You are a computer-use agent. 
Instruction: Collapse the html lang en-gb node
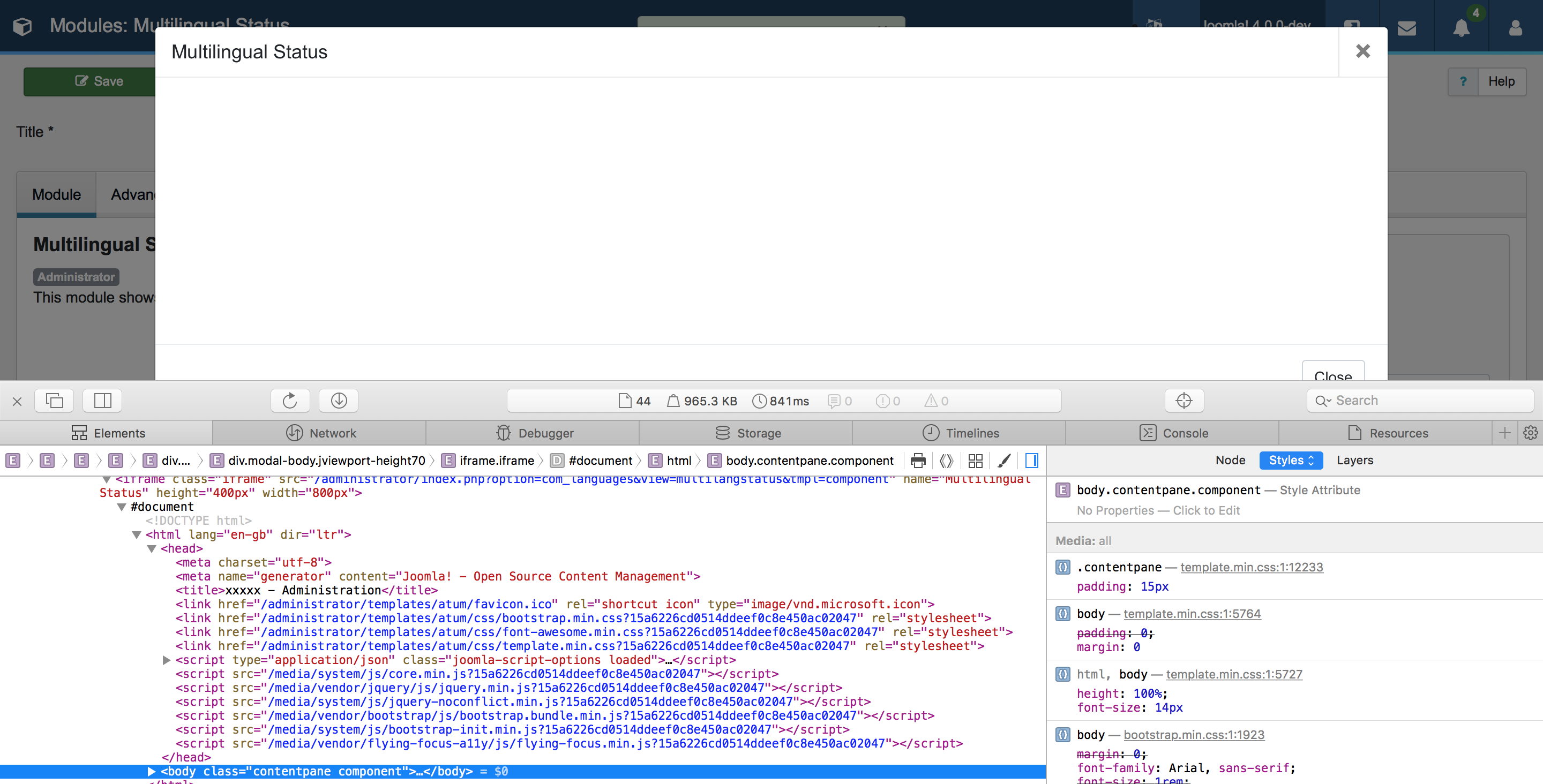click(x=136, y=535)
